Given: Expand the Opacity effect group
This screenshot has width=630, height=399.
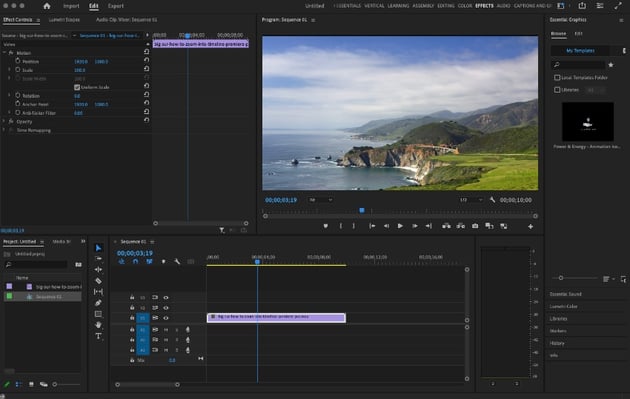Looking at the screenshot, I should pos(4,121).
